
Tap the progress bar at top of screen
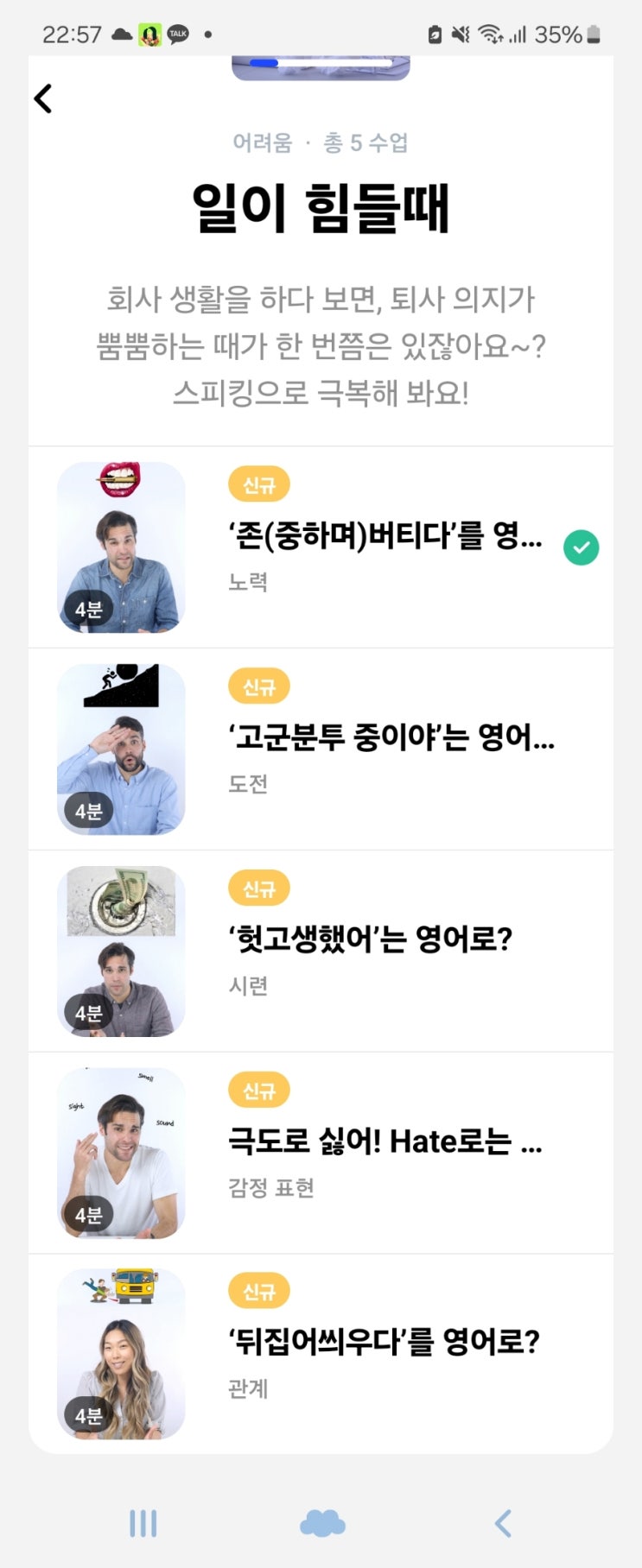[x=321, y=64]
